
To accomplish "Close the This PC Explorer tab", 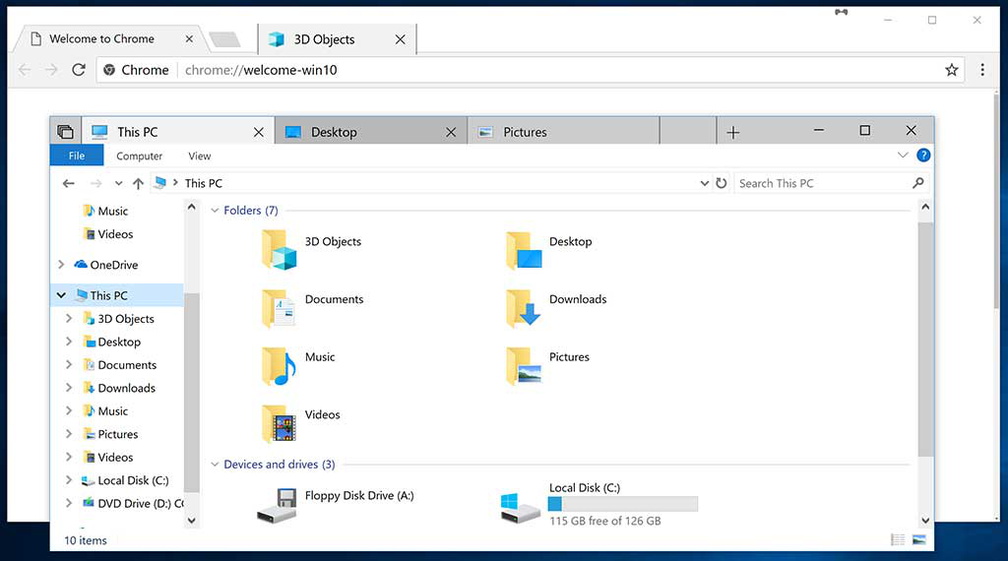I will [258, 132].
